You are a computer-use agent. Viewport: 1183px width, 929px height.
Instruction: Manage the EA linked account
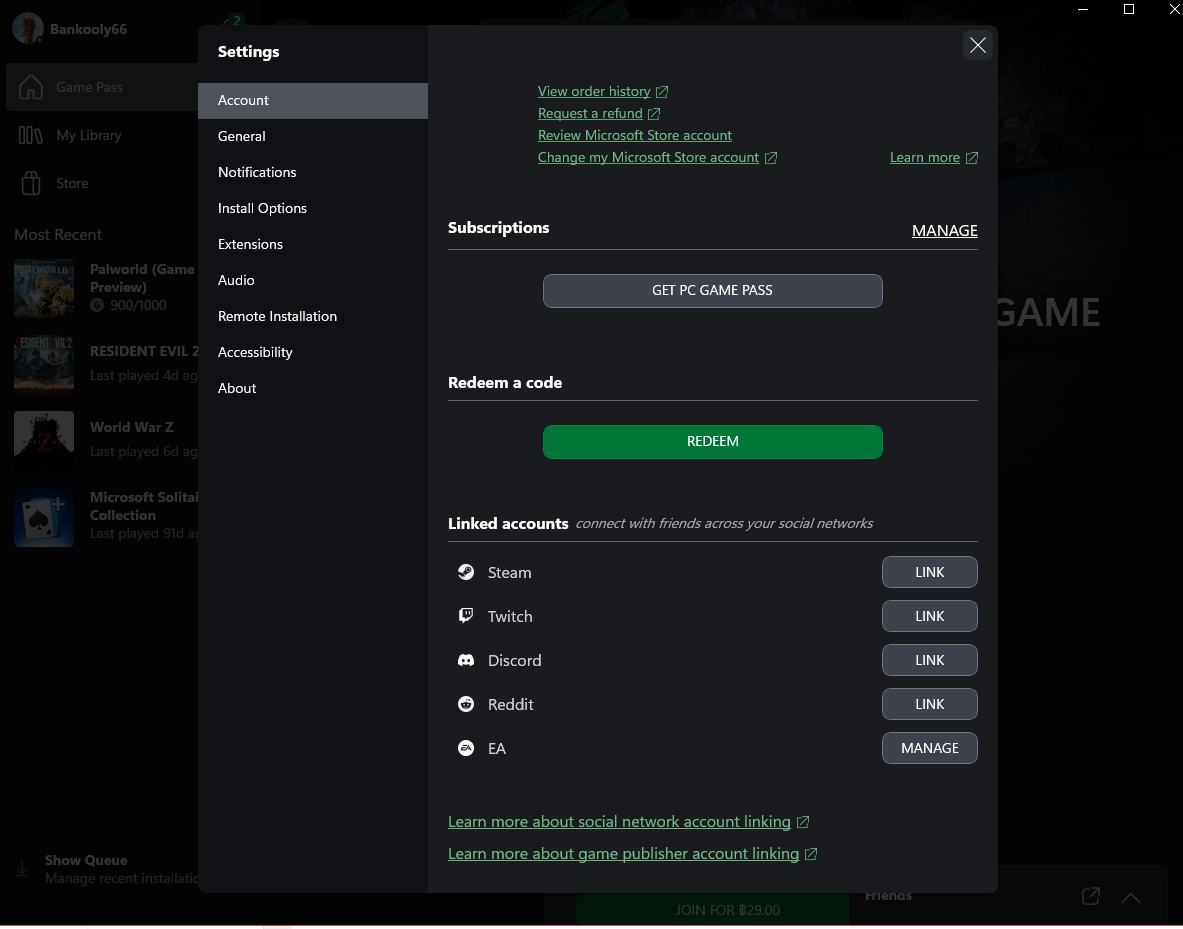coord(930,748)
